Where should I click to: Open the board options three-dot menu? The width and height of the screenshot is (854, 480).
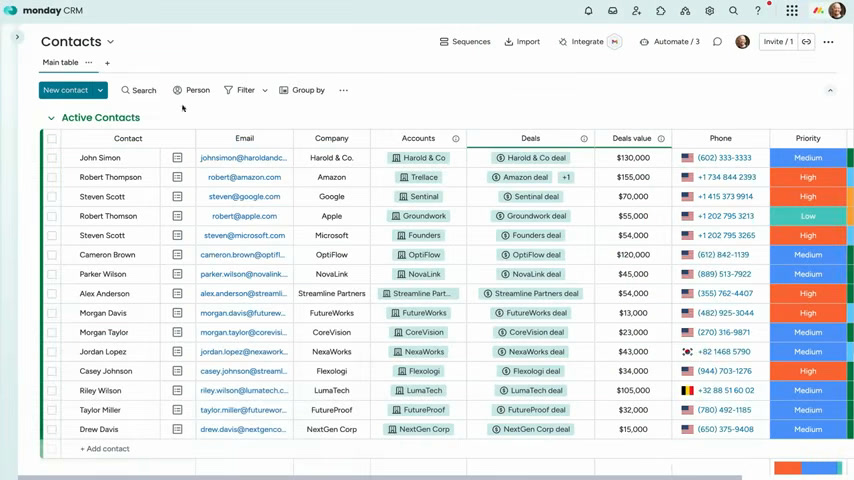(x=828, y=42)
